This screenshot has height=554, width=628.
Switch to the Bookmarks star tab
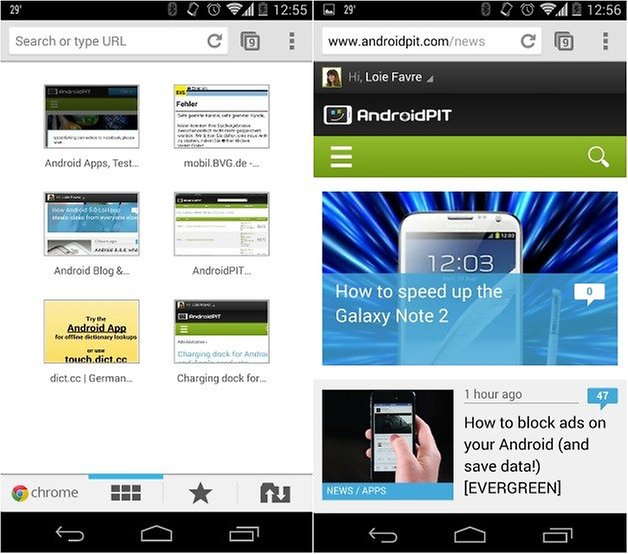[x=200, y=493]
